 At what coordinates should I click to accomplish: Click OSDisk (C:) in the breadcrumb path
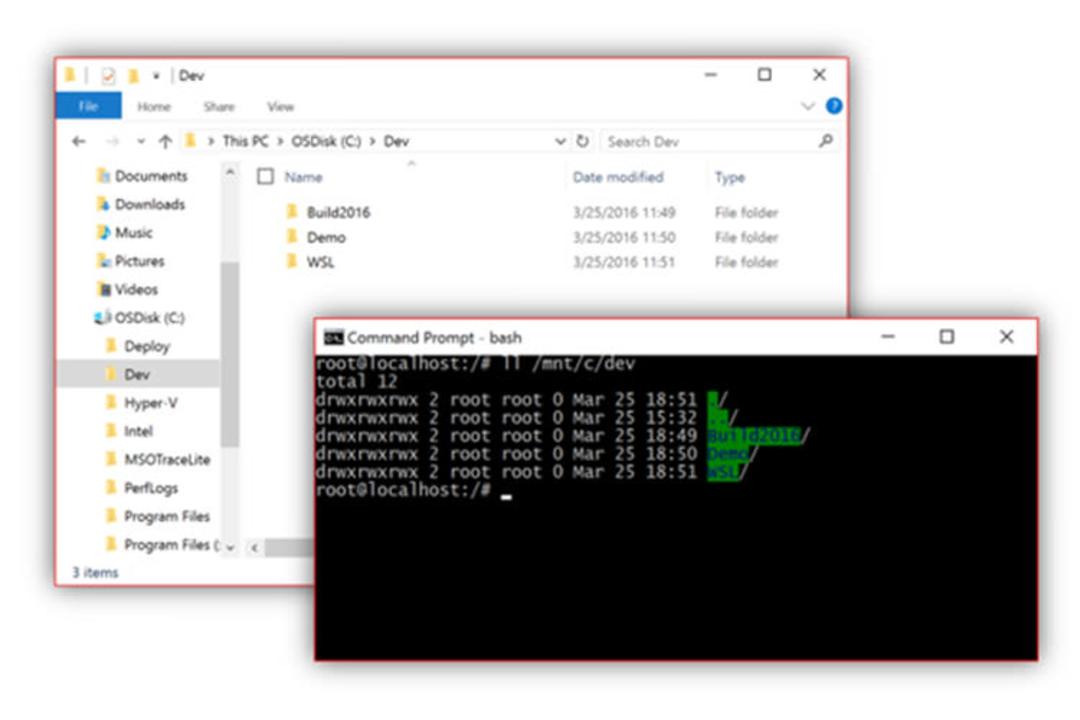326,141
